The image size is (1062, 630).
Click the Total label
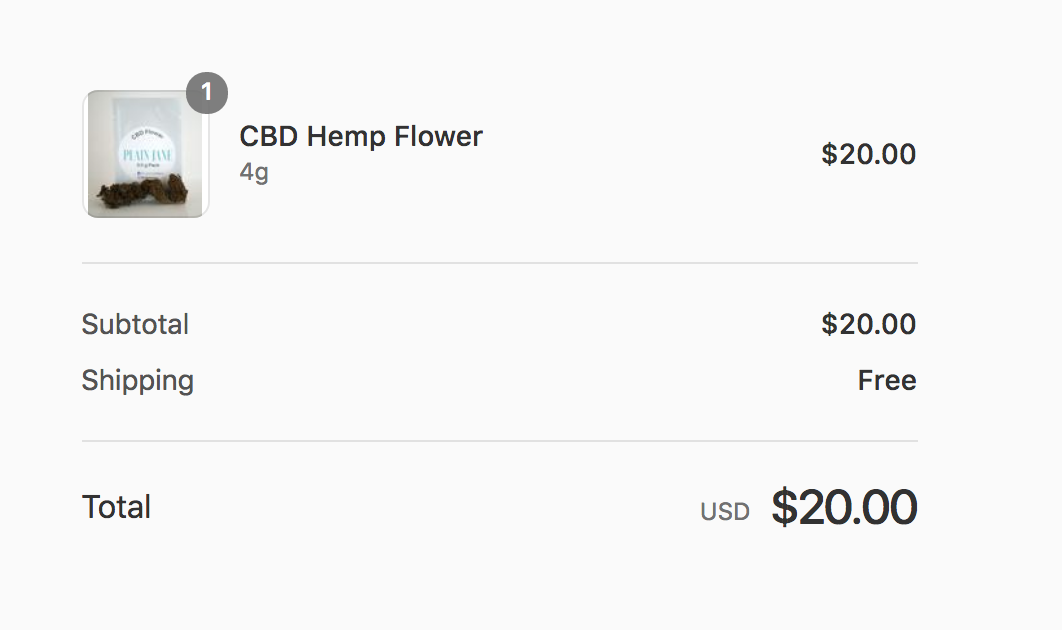click(x=116, y=507)
